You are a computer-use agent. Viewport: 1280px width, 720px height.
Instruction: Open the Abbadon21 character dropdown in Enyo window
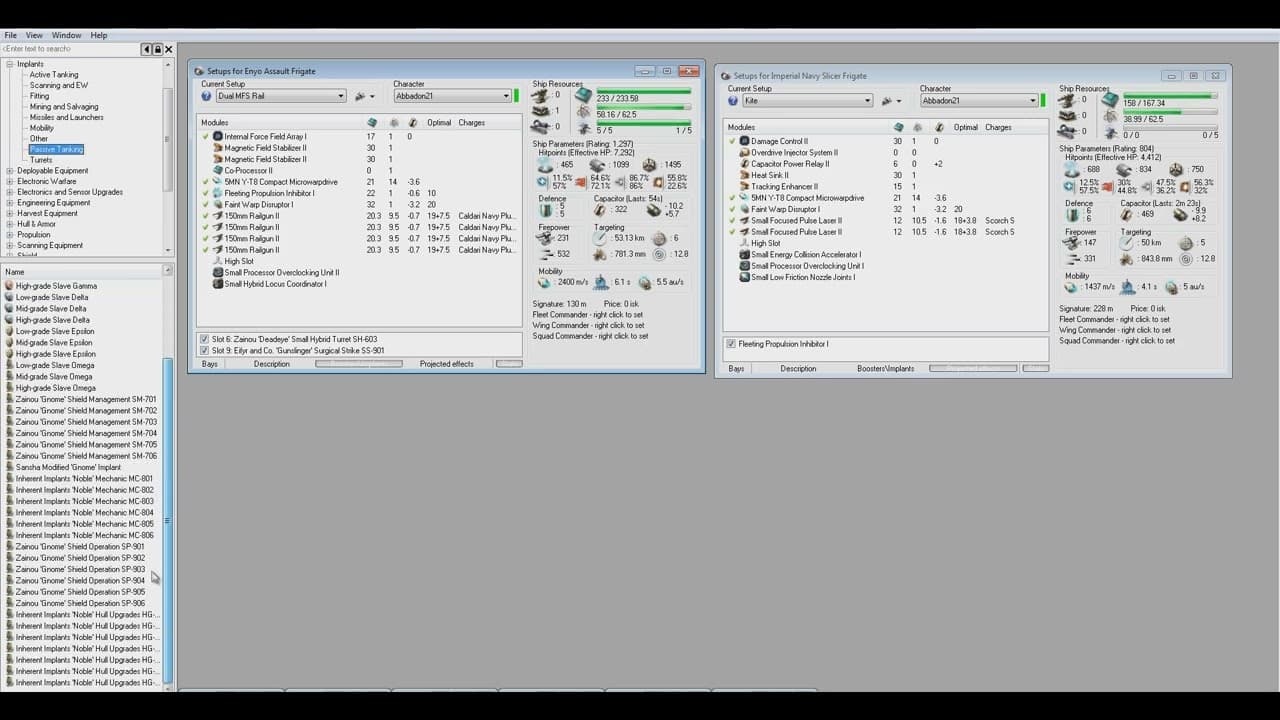pos(506,96)
